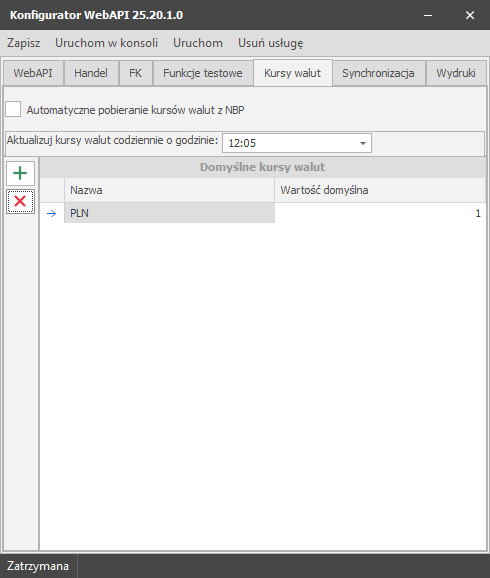The image size is (490, 578).
Task: Open the Funkcje testowe tab
Action: pos(203,73)
